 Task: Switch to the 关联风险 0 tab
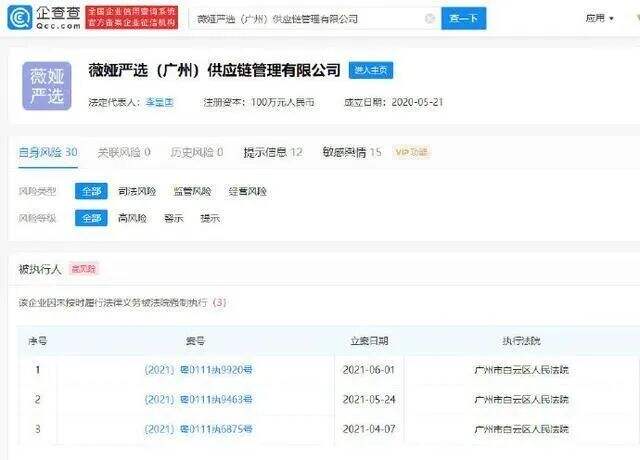[124, 152]
